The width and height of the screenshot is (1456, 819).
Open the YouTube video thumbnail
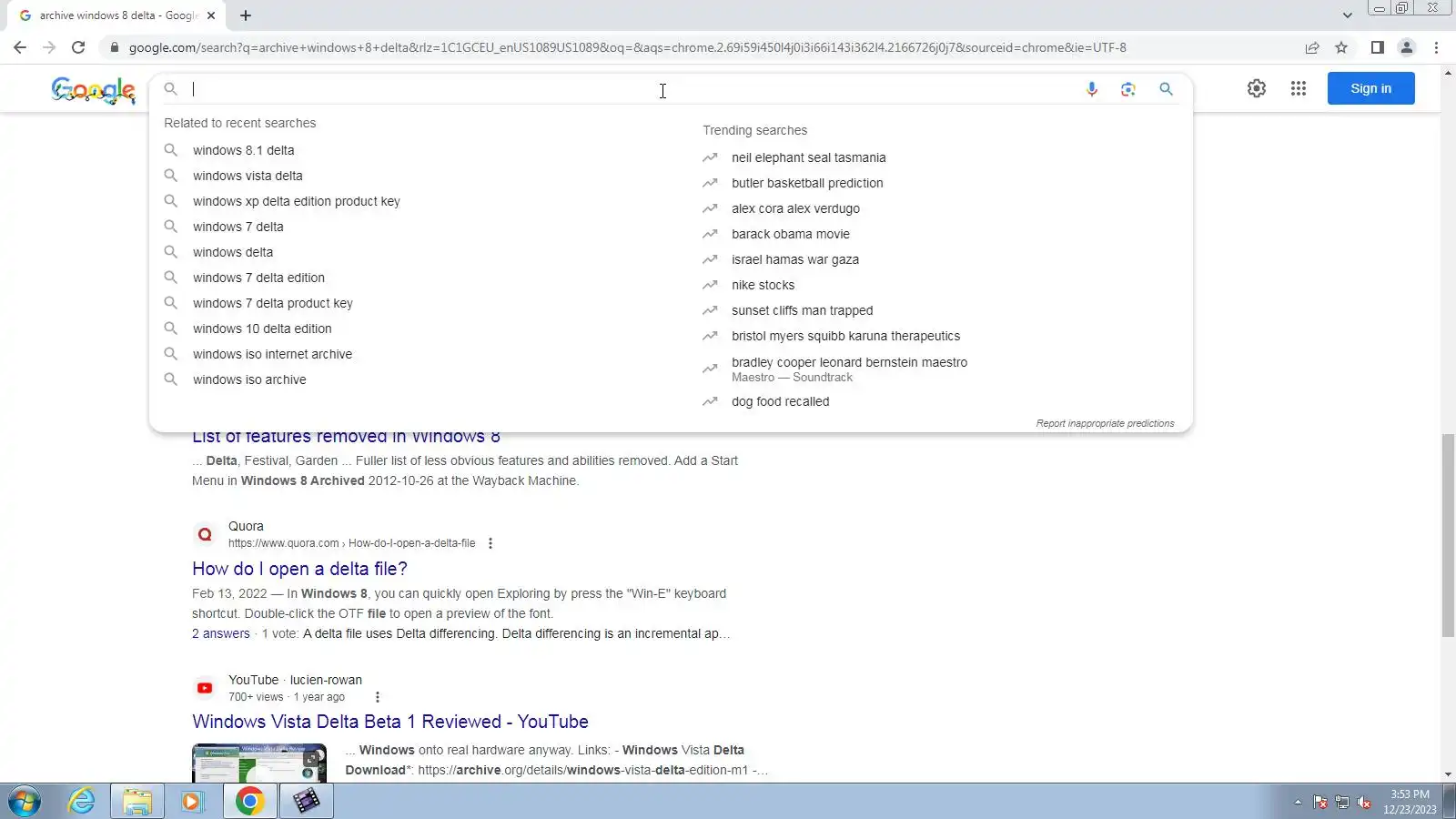coord(259,763)
